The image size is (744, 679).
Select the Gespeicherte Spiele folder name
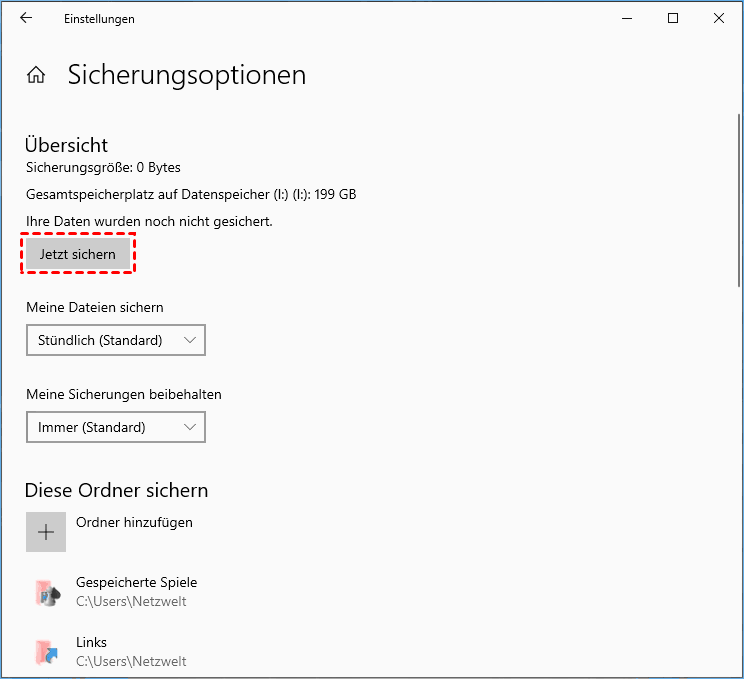click(136, 582)
